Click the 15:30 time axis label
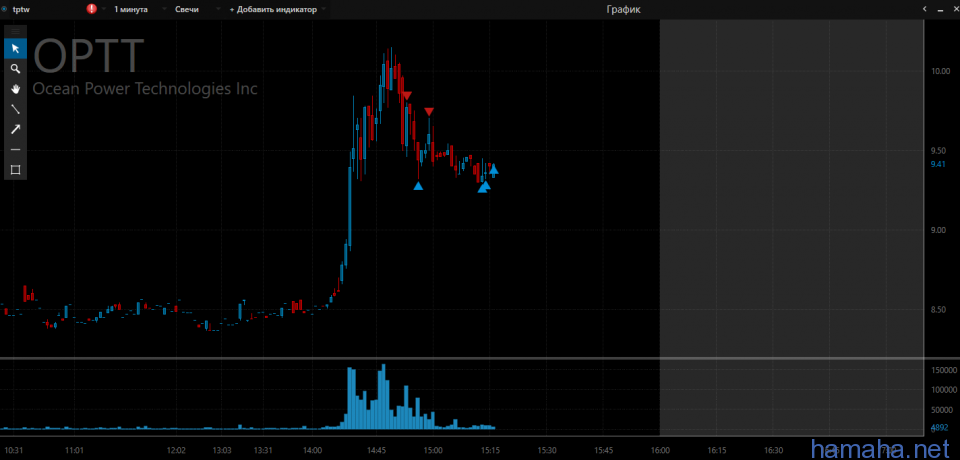The image size is (960, 460). [x=547, y=450]
